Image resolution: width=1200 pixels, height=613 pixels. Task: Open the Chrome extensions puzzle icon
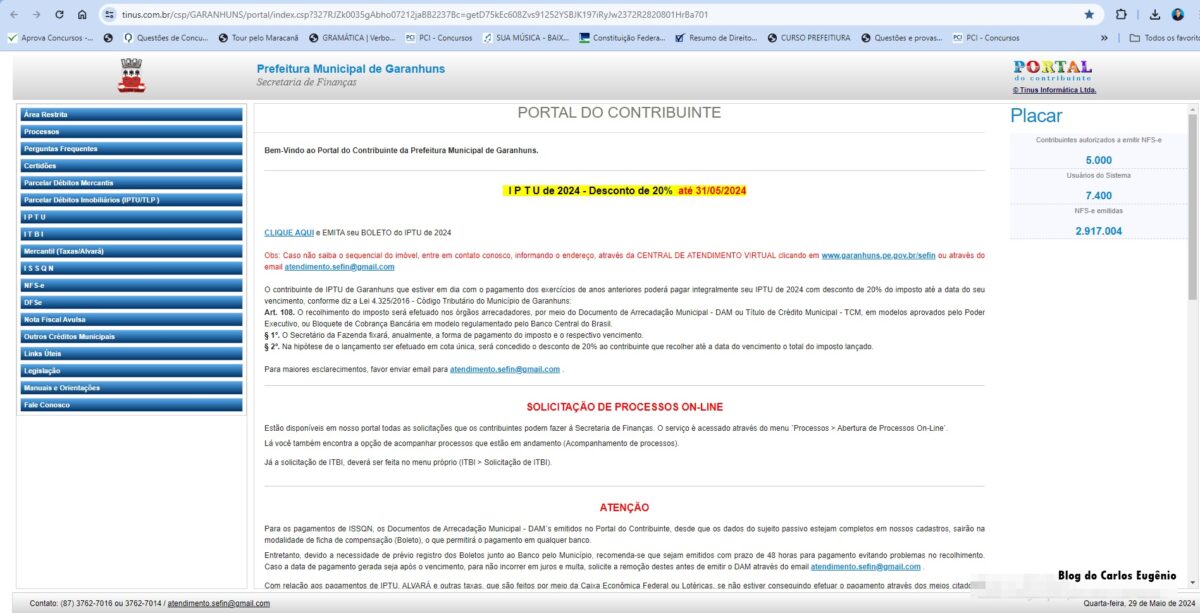coord(1121,15)
